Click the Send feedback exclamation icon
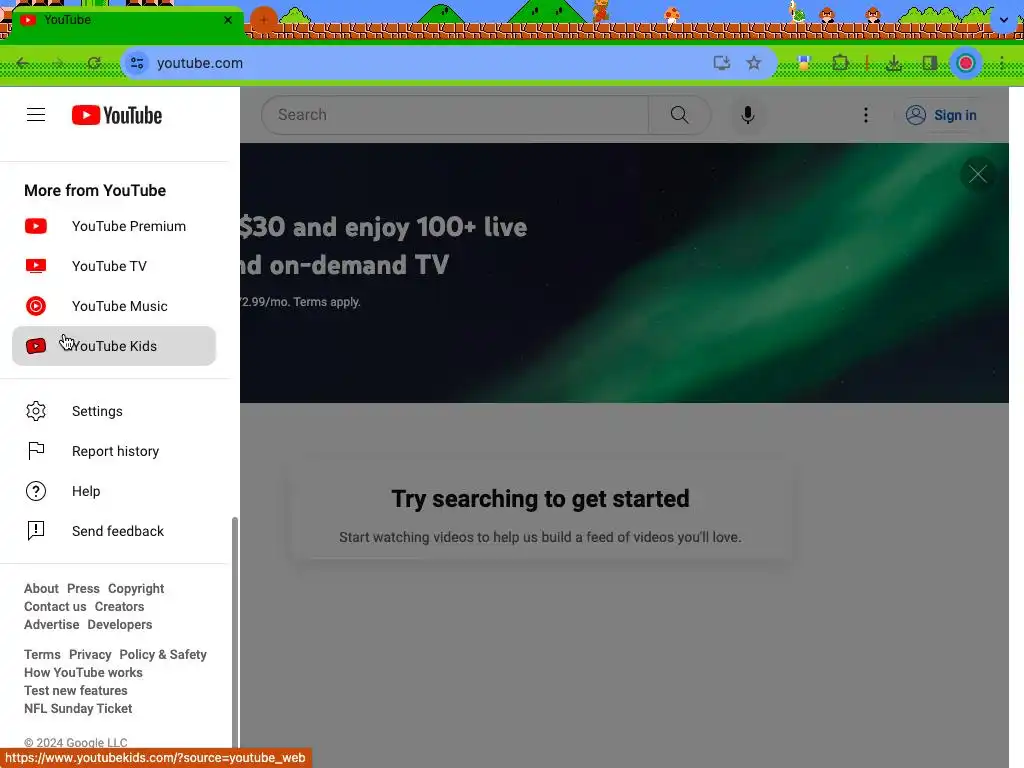 coord(36,531)
